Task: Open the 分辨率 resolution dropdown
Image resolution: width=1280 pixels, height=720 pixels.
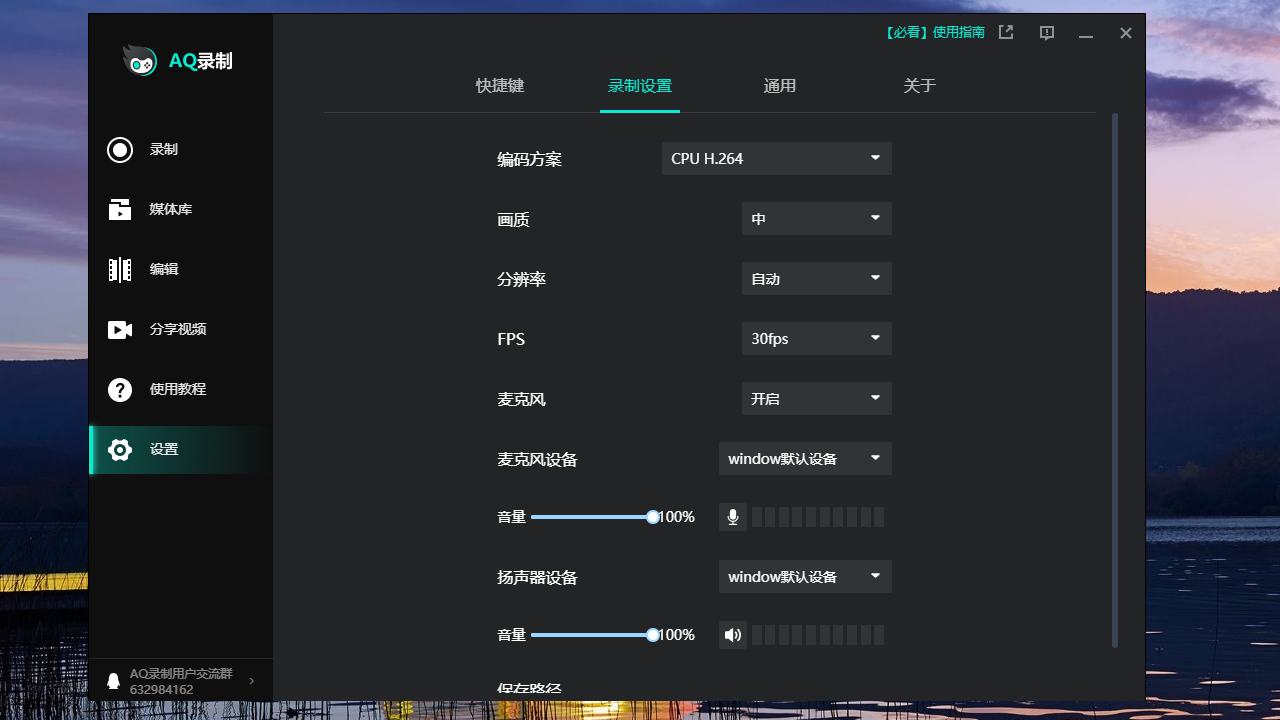Action: (816, 278)
